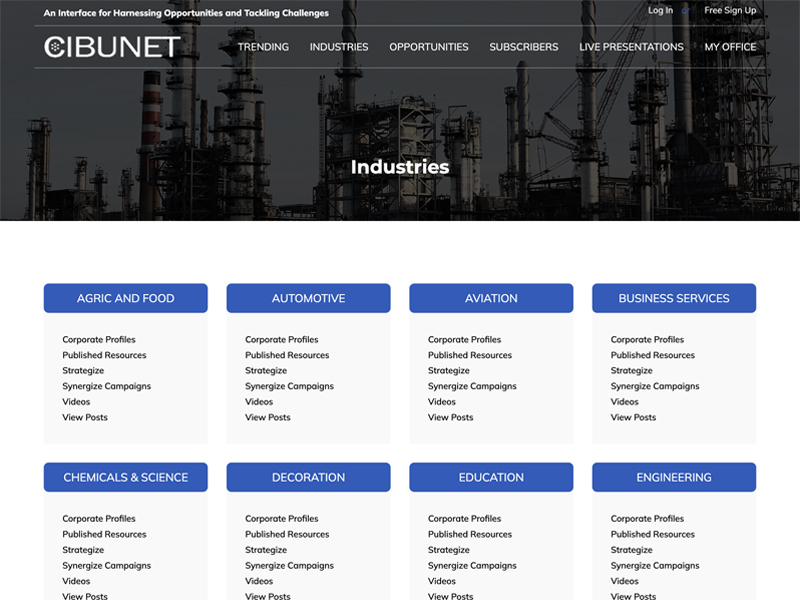Open the Subscribers page
800x600 pixels.
(524, 47)
